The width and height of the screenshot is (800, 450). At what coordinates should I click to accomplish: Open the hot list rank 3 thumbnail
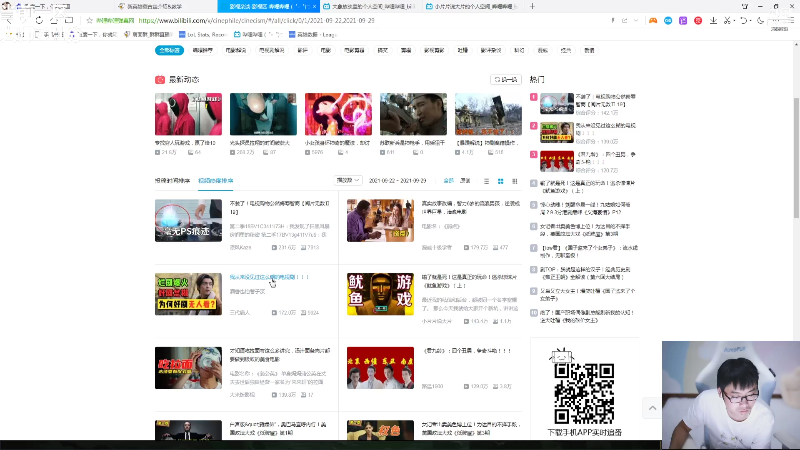tap(557, 162)
